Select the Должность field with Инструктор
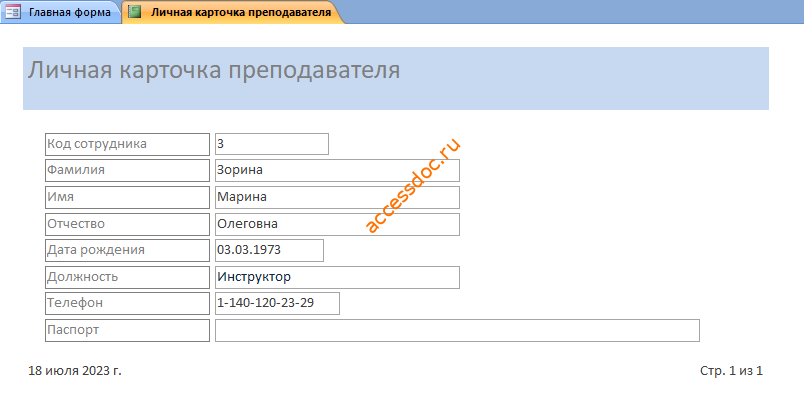Viewport: 804px width, 410px height. tap(337, 277)
